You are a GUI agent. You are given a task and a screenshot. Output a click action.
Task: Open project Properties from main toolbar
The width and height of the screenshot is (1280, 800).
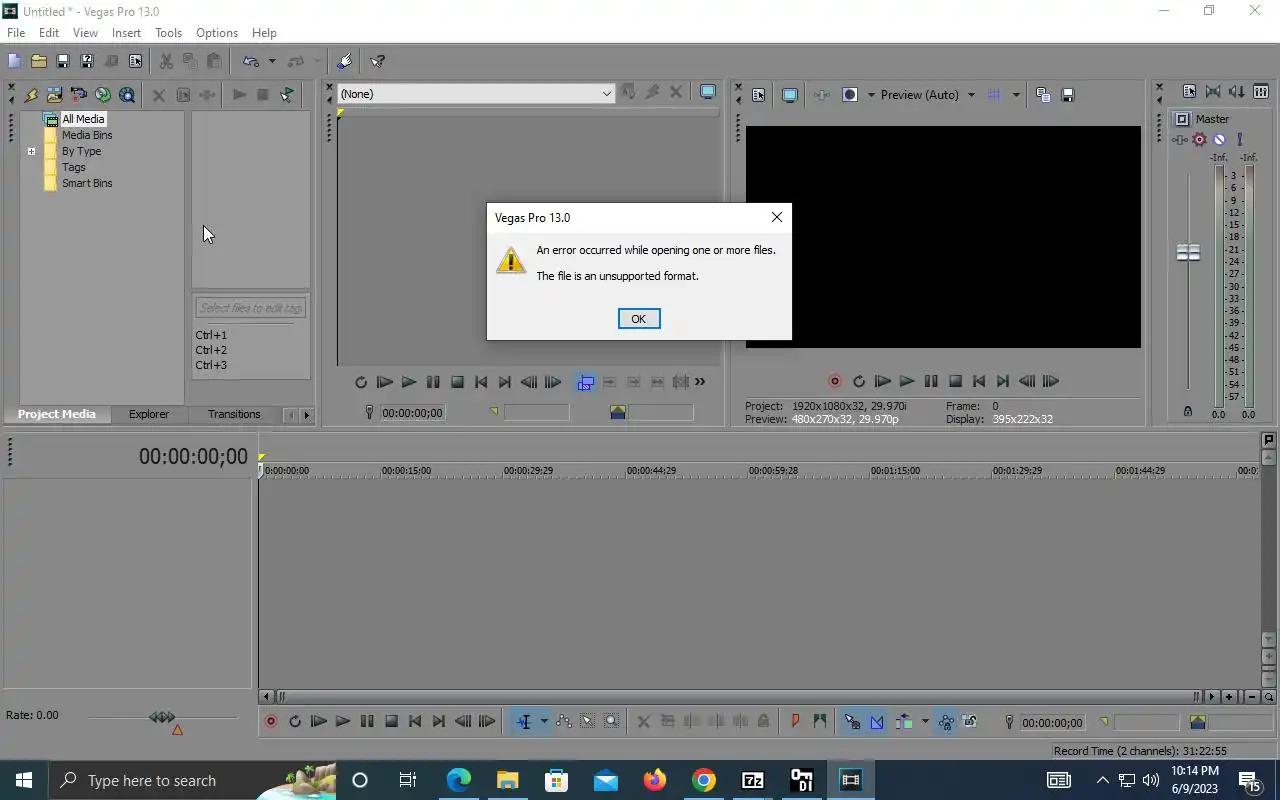tap(135, 61)
